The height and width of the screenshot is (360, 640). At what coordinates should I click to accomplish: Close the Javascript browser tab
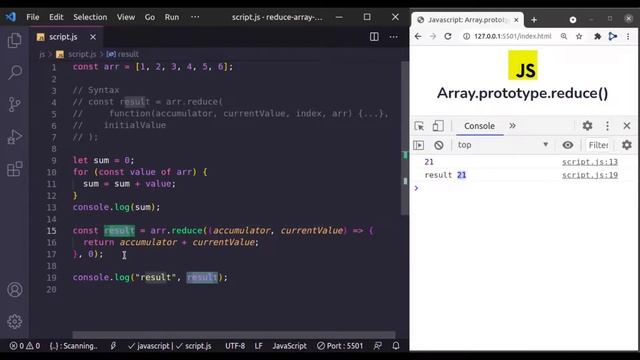tap(516, 20)
